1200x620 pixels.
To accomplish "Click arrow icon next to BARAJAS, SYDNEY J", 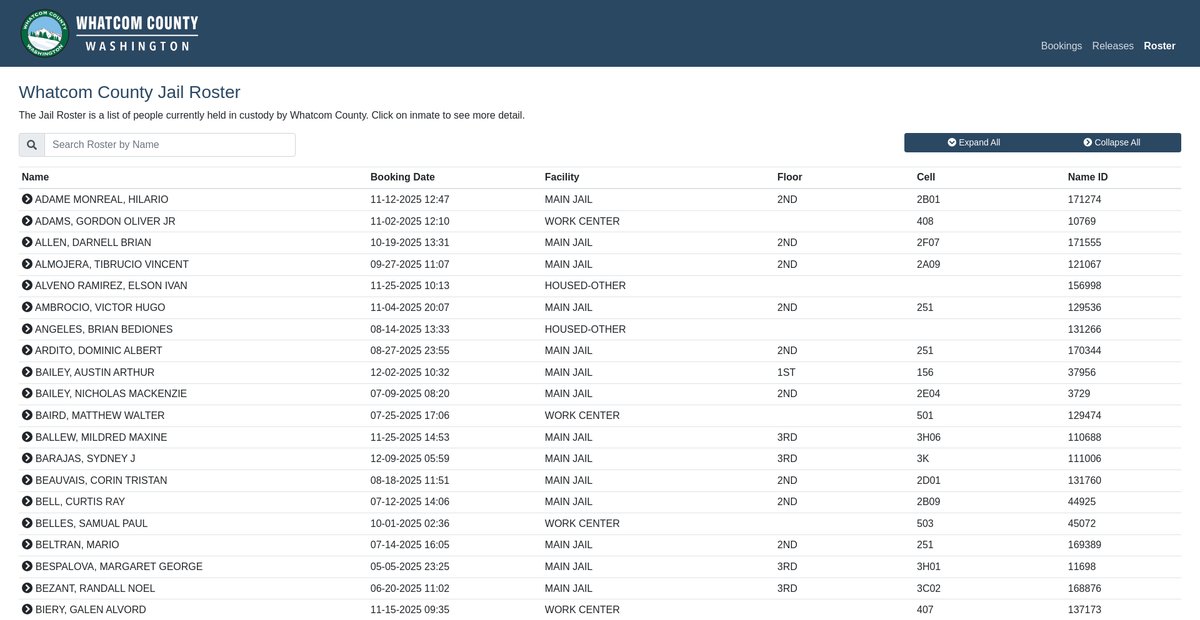I will point(27,458).
